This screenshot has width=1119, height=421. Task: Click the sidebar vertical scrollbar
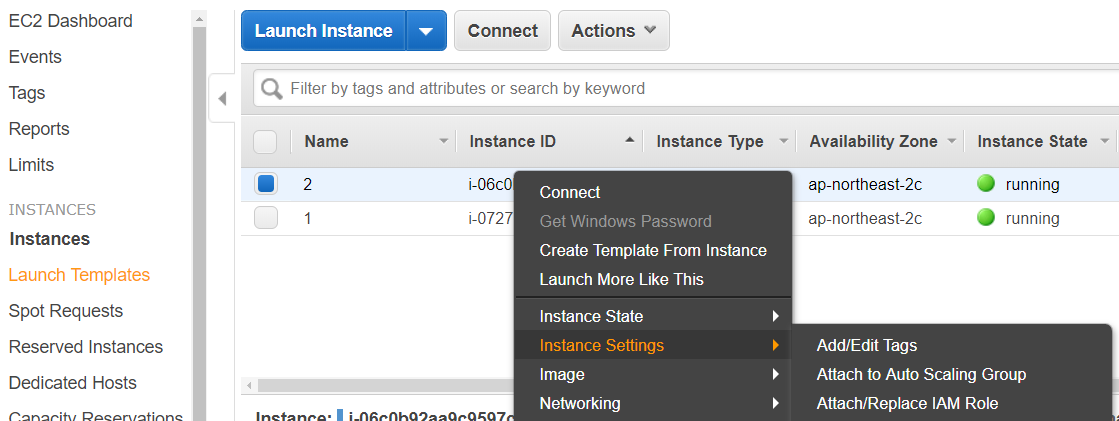[199, 224]
